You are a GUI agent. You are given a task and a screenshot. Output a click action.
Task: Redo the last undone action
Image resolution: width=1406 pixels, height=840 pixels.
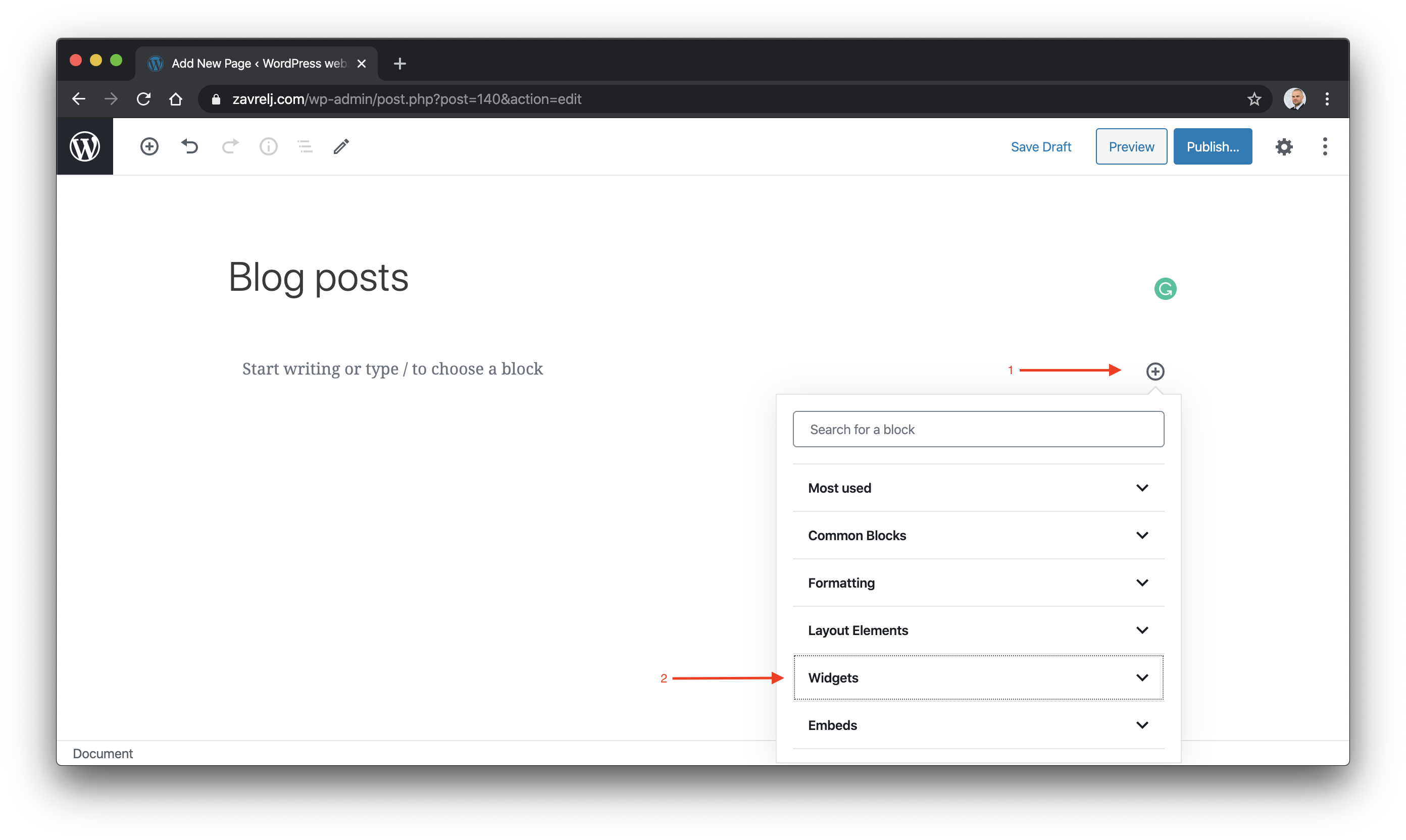(x=230, y=146)
